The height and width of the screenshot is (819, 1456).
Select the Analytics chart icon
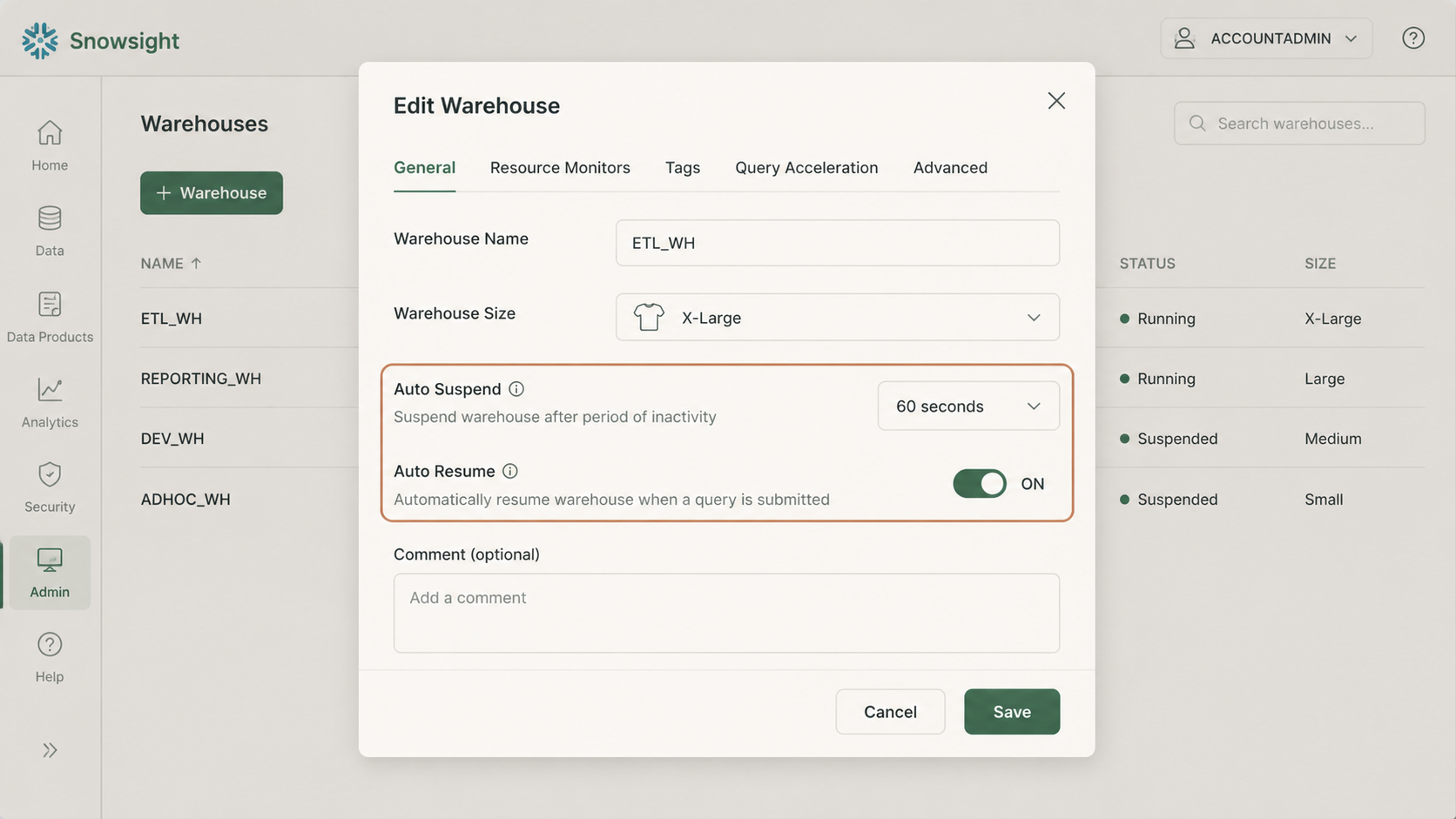(x=50, y=390)
